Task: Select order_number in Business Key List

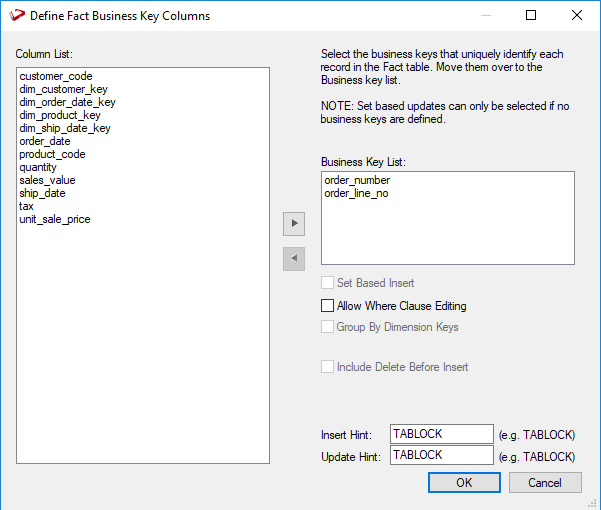Action: click(356, 180)
